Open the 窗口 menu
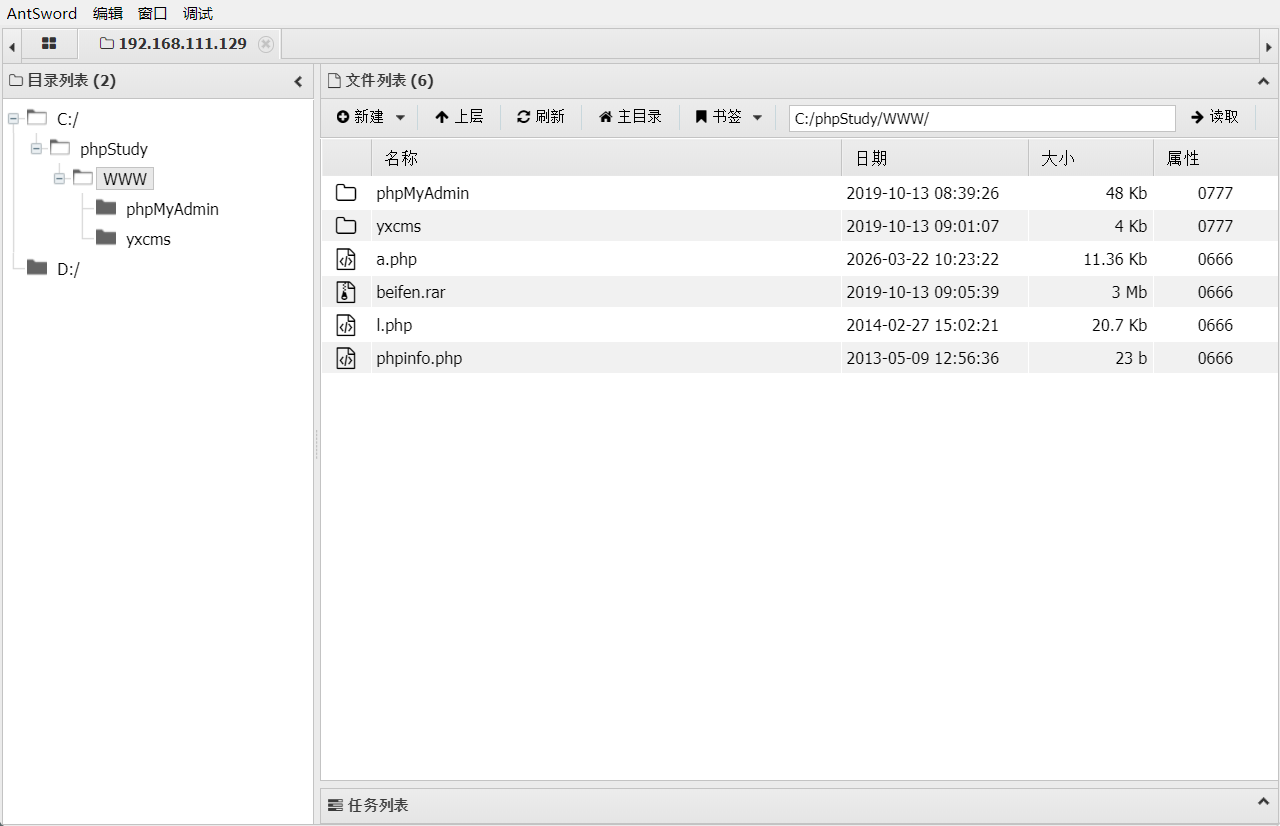 tap(153, 14)
